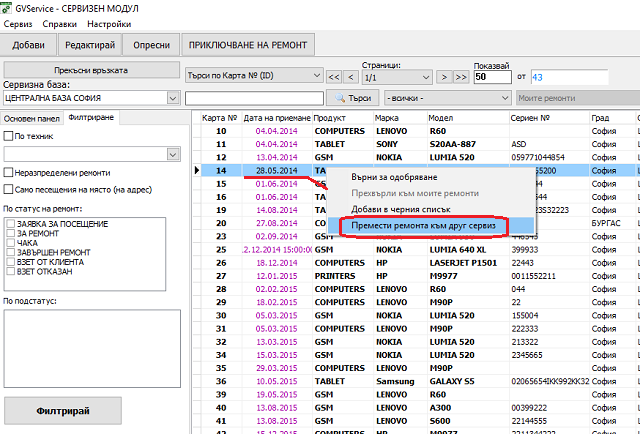The width and height of the screenshot is (640, 434).
Task: Check ВЗЕТ ОТКАЗАН status
Action: pos(11,271)
